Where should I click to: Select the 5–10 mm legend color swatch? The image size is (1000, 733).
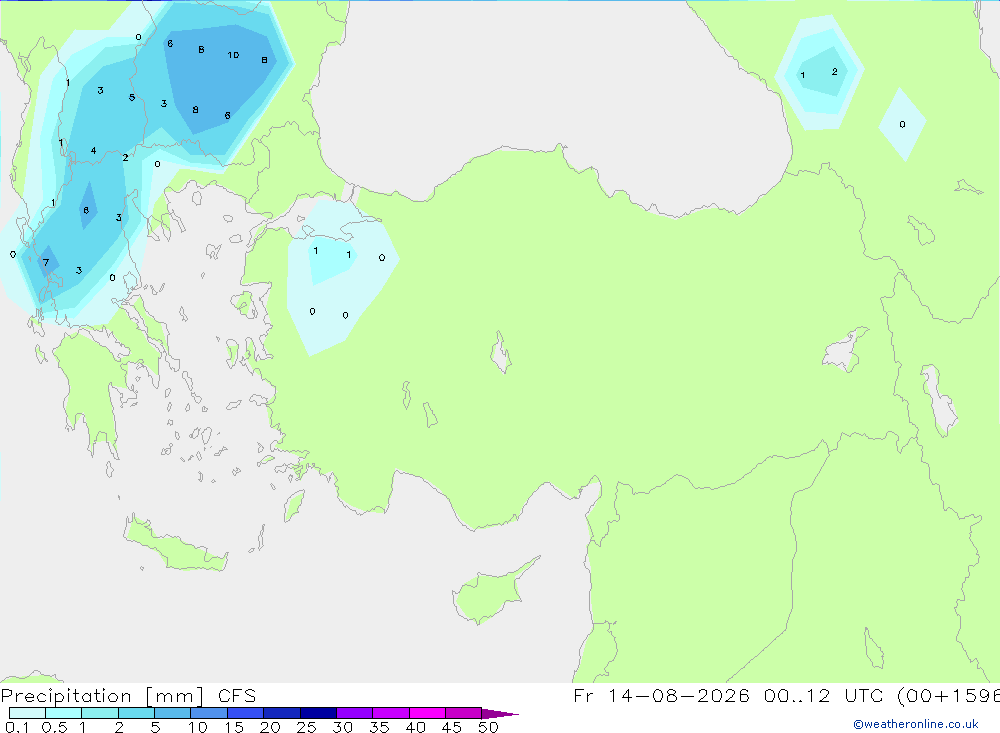173,713
